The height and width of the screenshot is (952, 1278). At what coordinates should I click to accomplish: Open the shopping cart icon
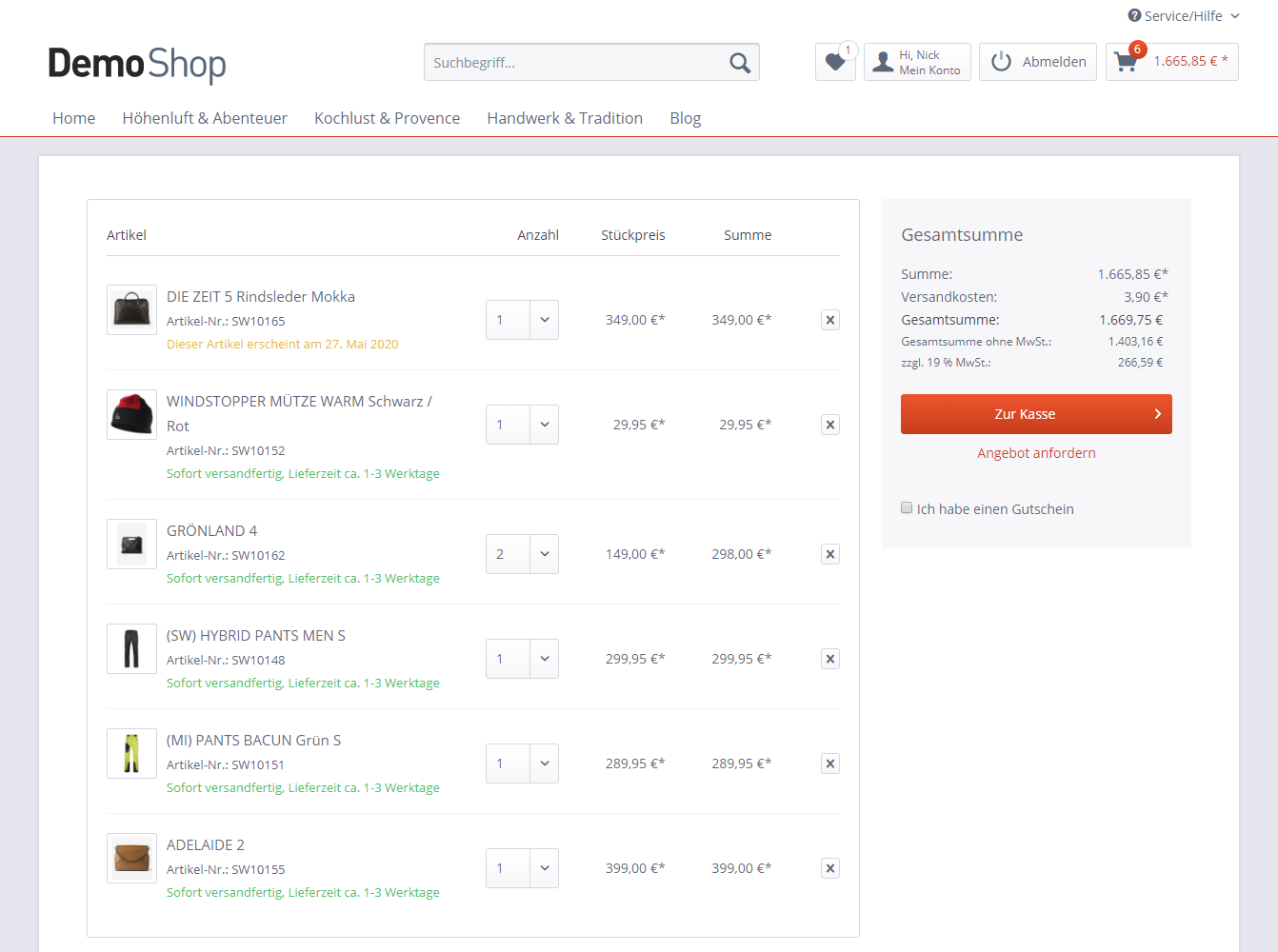(x=1126, y=62)
